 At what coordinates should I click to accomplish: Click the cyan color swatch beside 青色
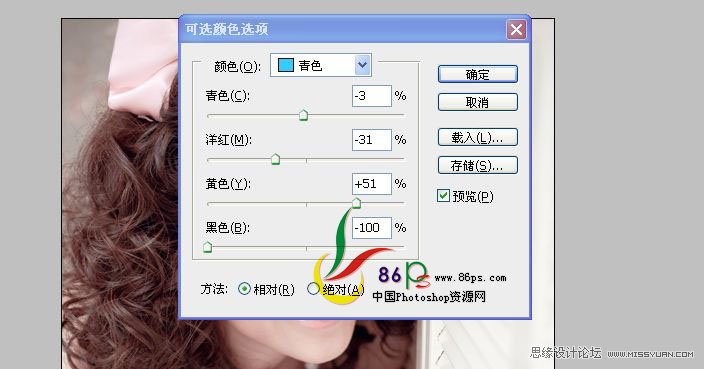[286, 65]
